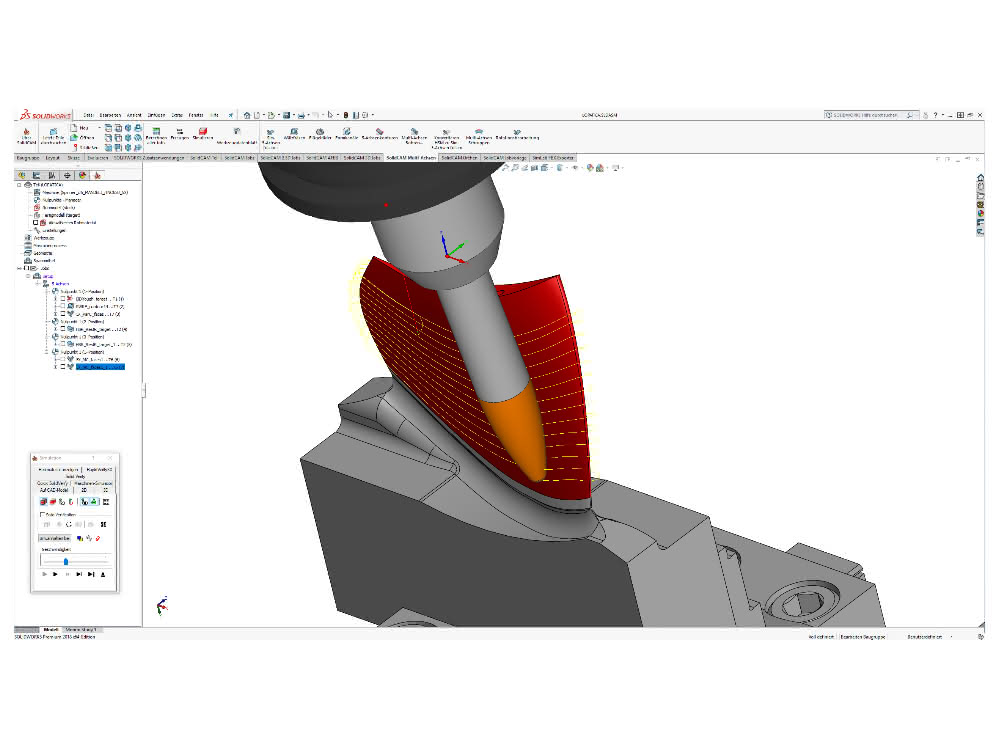Click the eject/stop button in Simulation panel
This screenshot has width=1000, height=750.
coord(103,574)
